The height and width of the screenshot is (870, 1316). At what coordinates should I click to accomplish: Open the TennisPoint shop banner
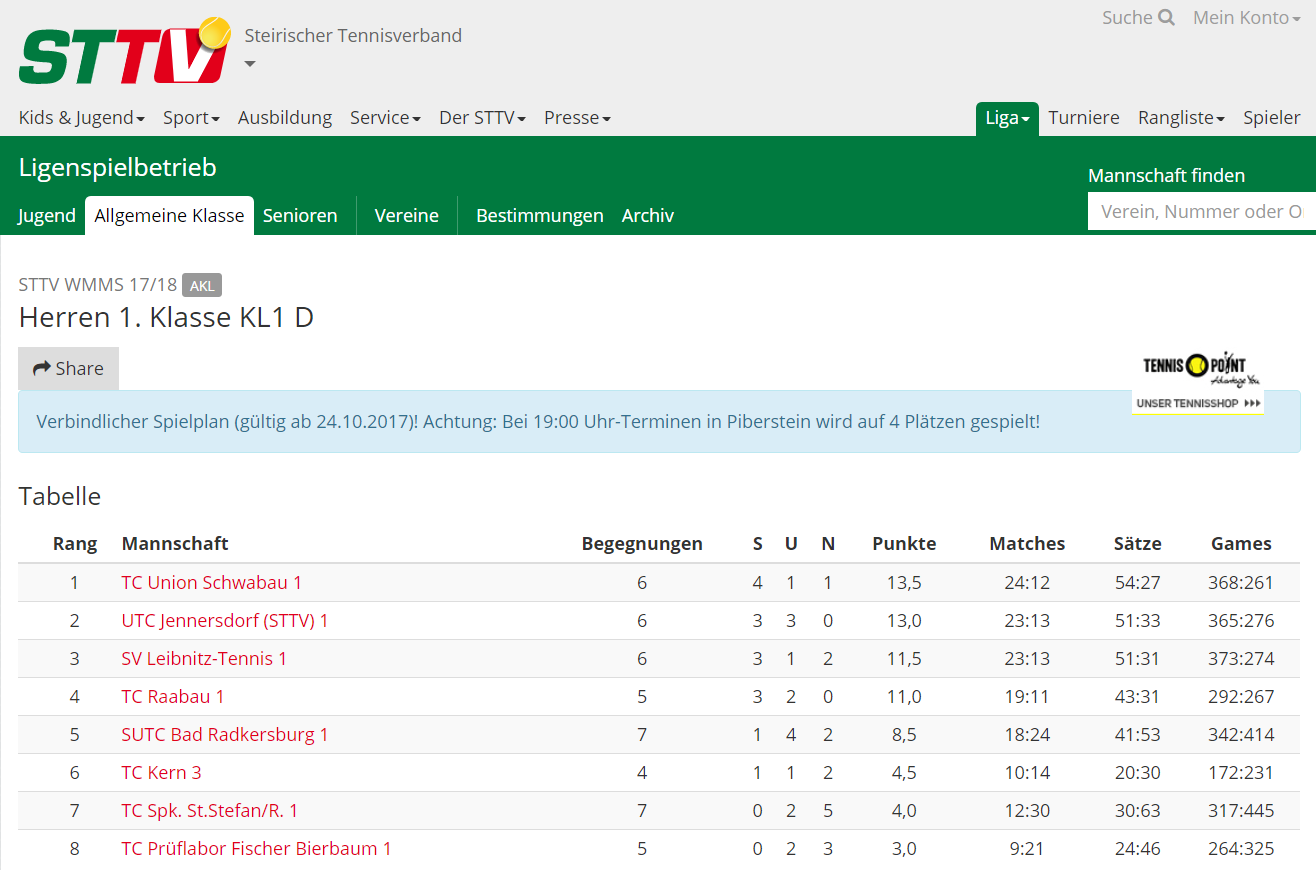(1197, 382)
